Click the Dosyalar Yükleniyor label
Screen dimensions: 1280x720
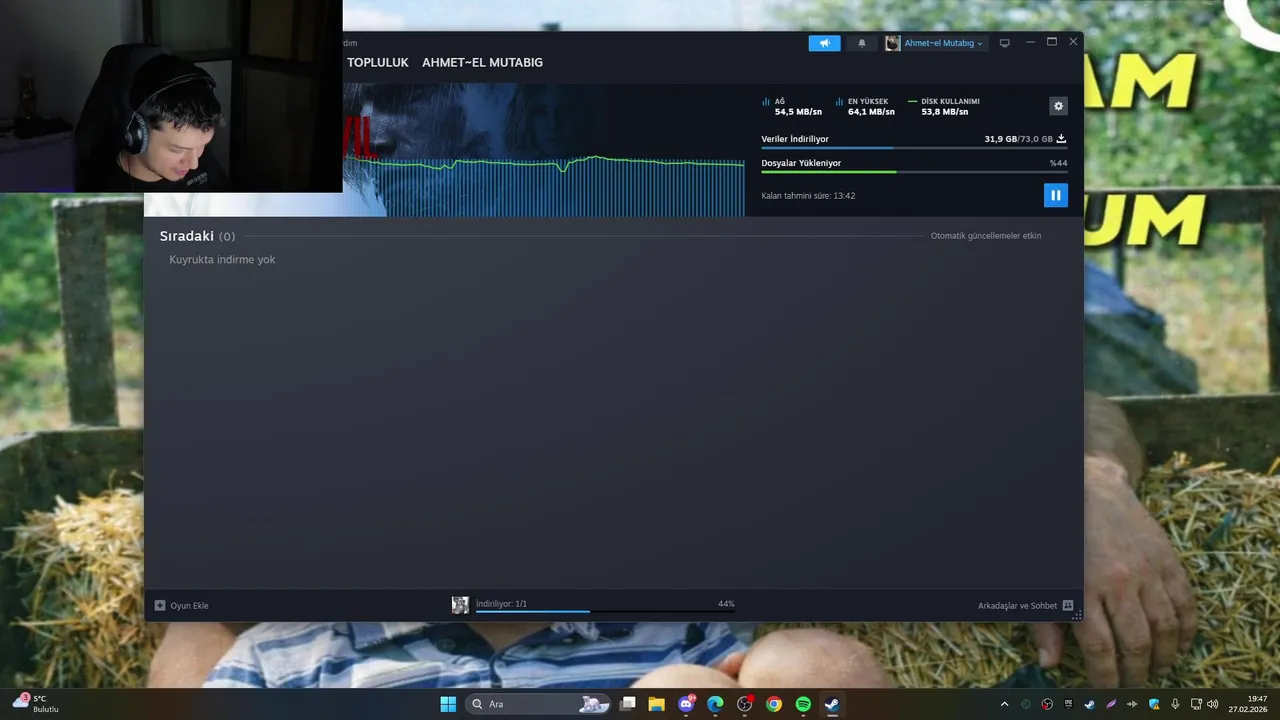(801, 163)
